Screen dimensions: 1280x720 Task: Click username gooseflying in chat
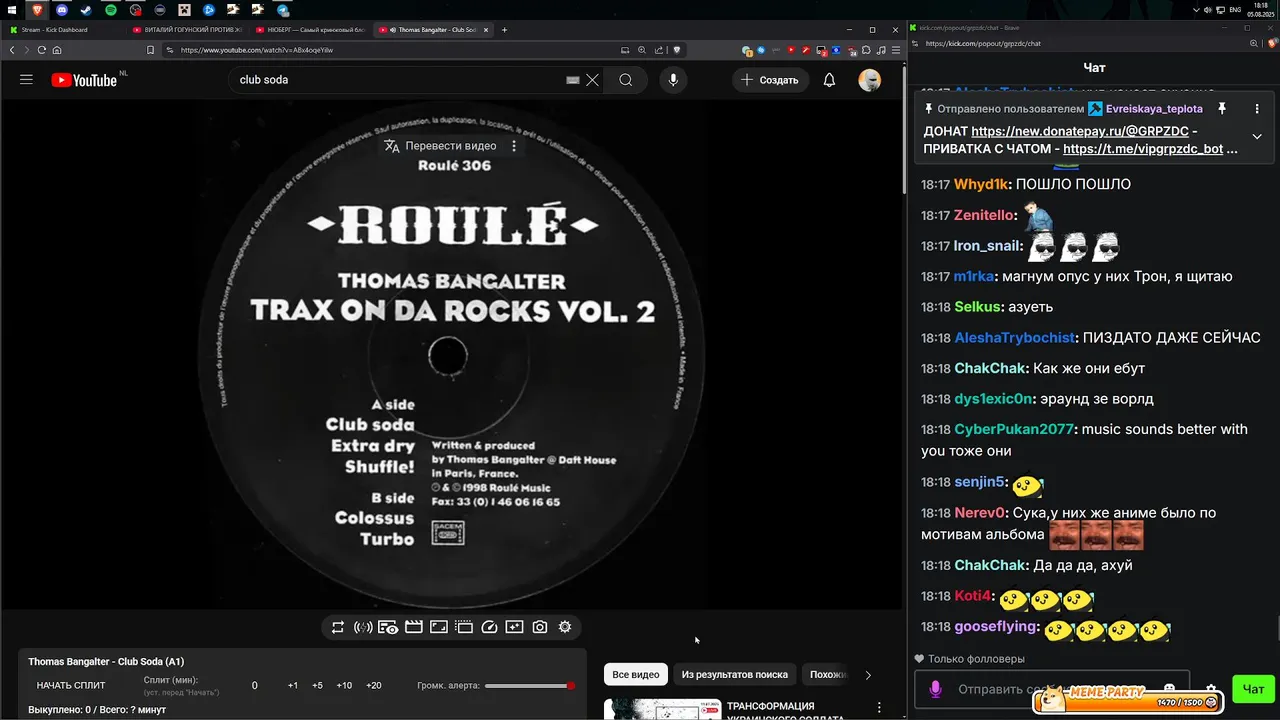(x=996, y=627)
